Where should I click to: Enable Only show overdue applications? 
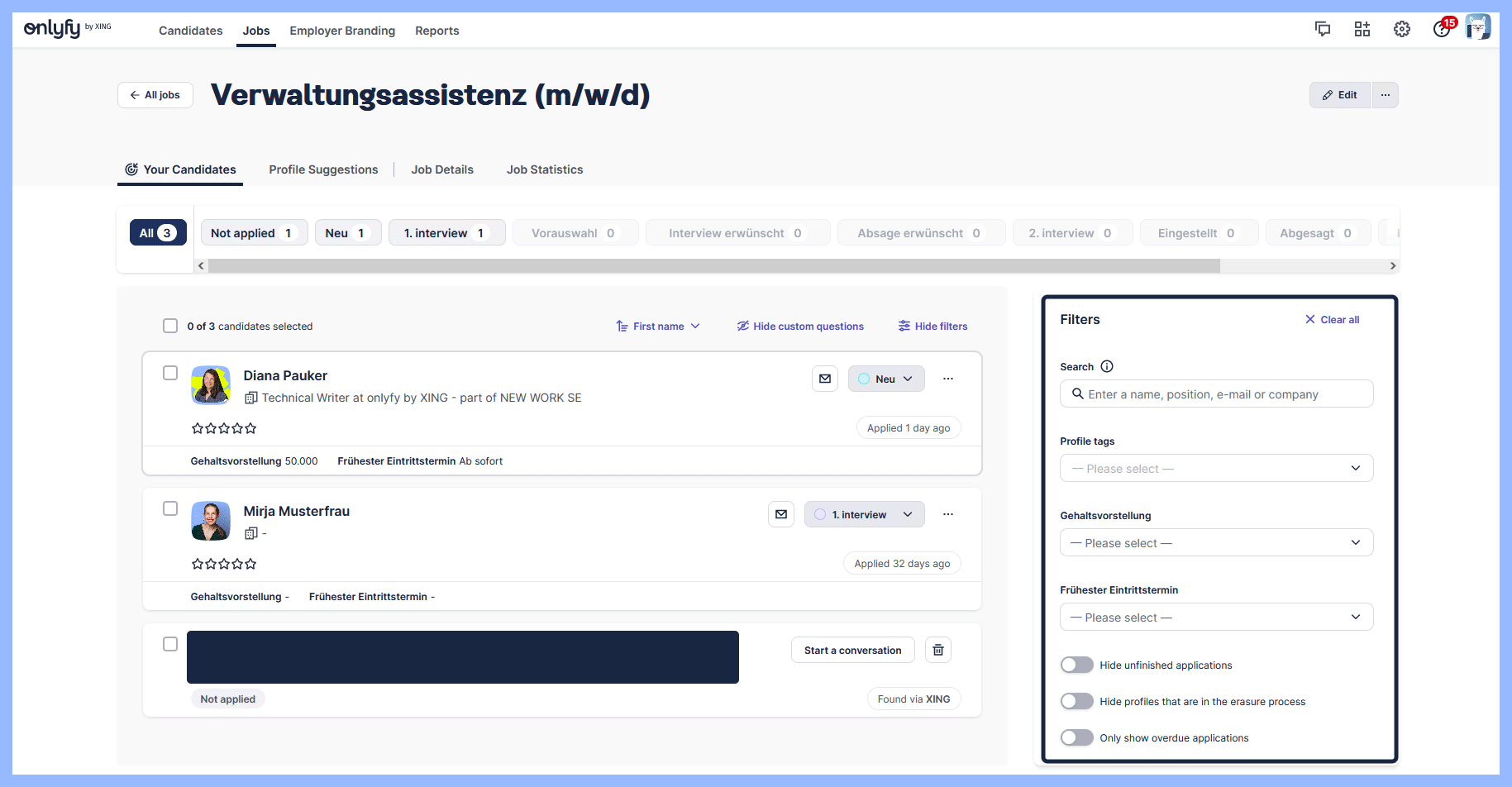(x=1076, y=737)
